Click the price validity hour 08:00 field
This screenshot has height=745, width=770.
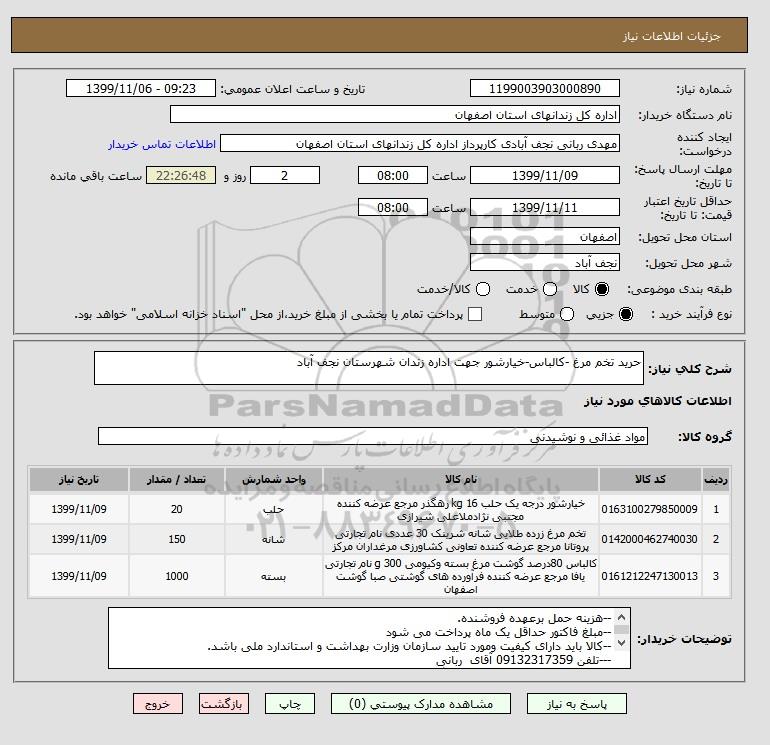[x=393, y=207]
